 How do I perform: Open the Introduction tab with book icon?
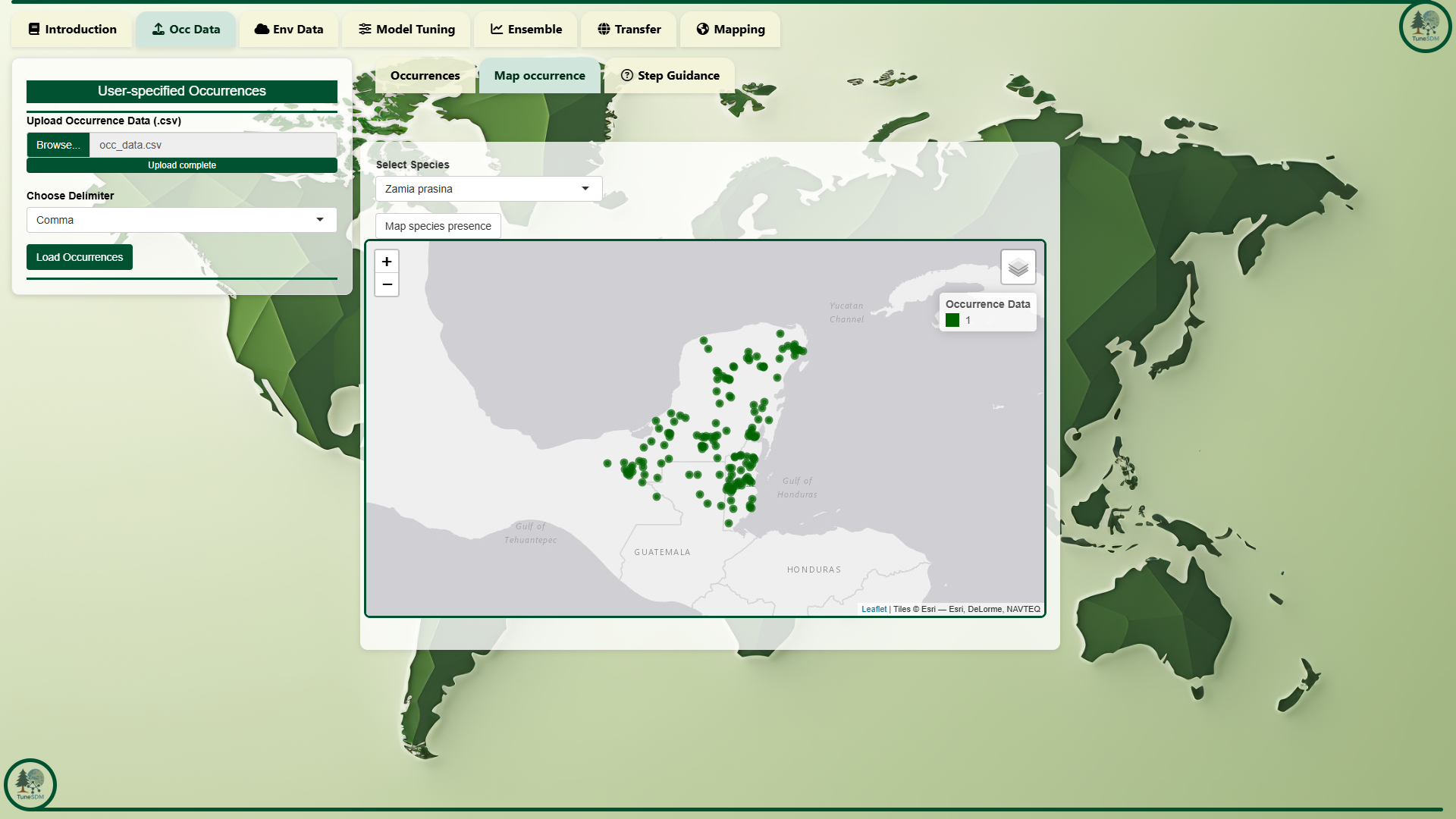(x=72, y=30)
